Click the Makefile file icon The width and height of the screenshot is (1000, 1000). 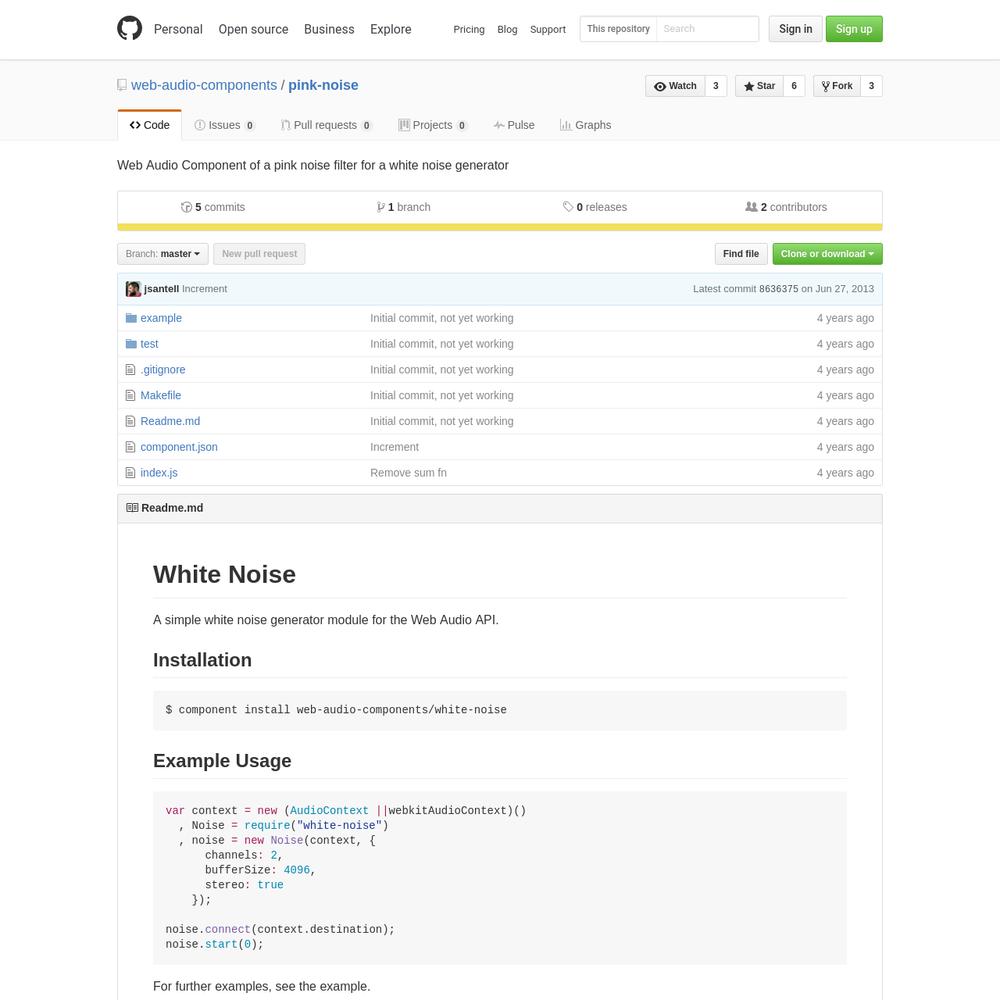pyautogui.click(x=130, y=395)
